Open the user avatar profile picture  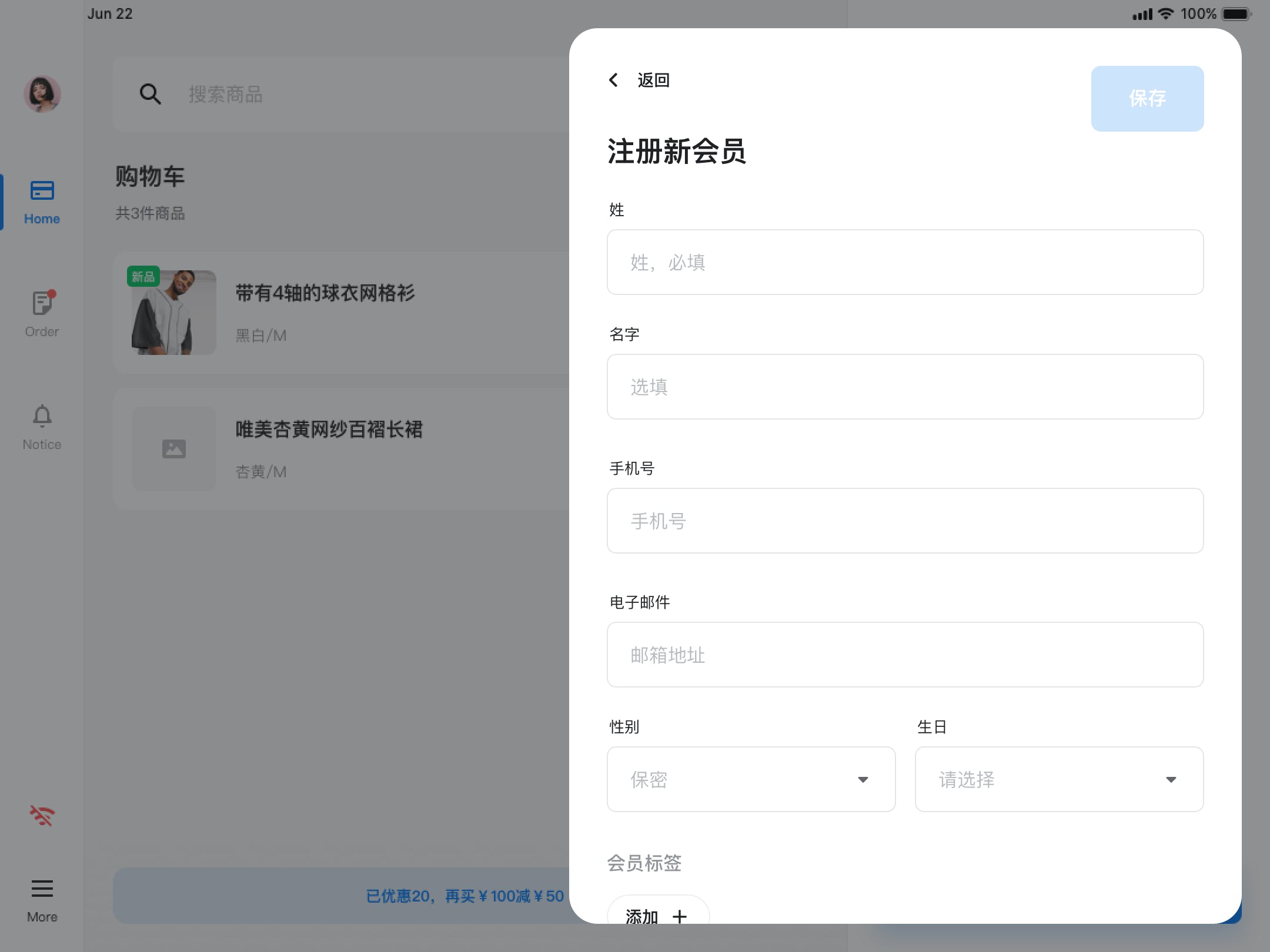tap(42, 94)
